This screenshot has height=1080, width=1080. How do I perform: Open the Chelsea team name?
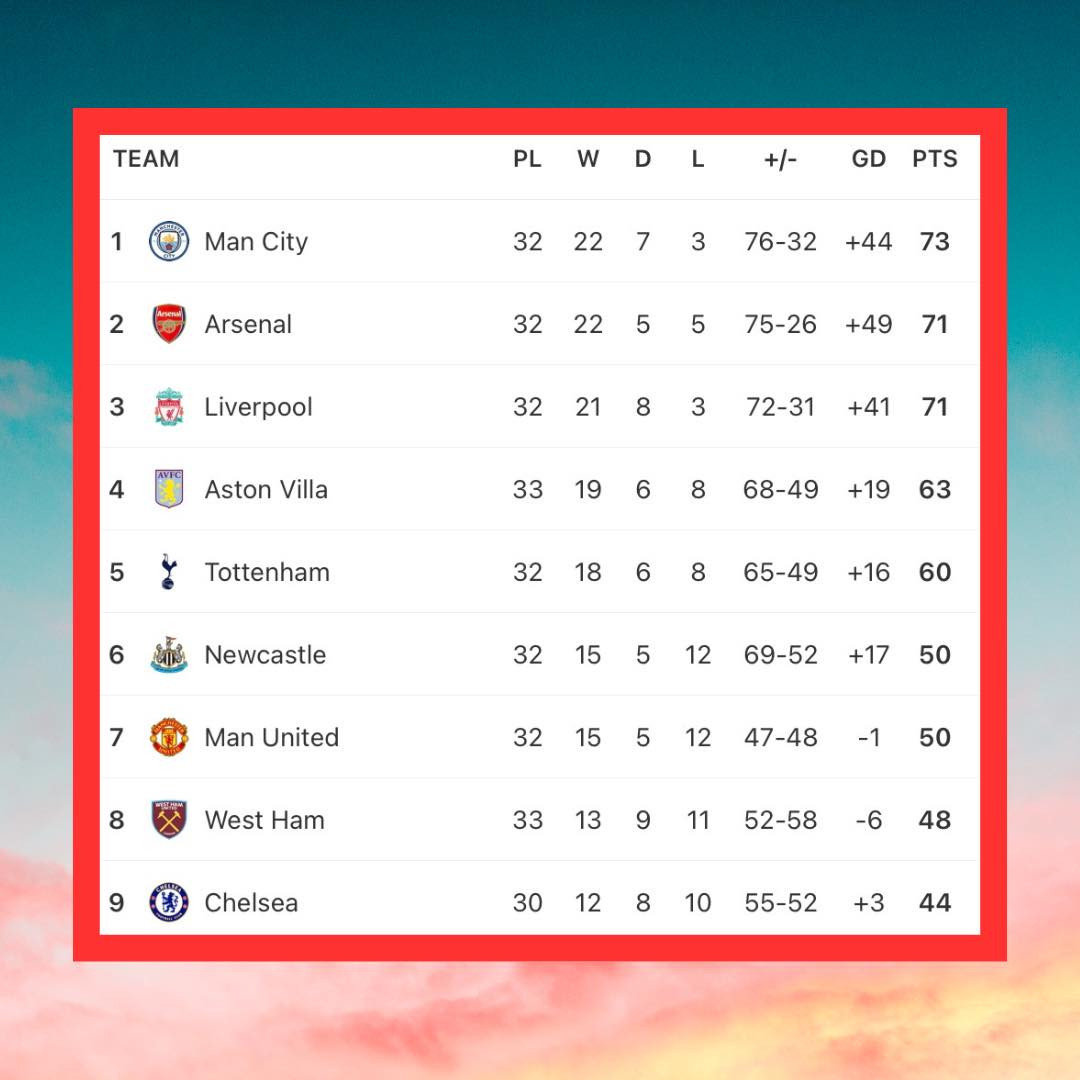pyautogui.click(x=251, y=903)
